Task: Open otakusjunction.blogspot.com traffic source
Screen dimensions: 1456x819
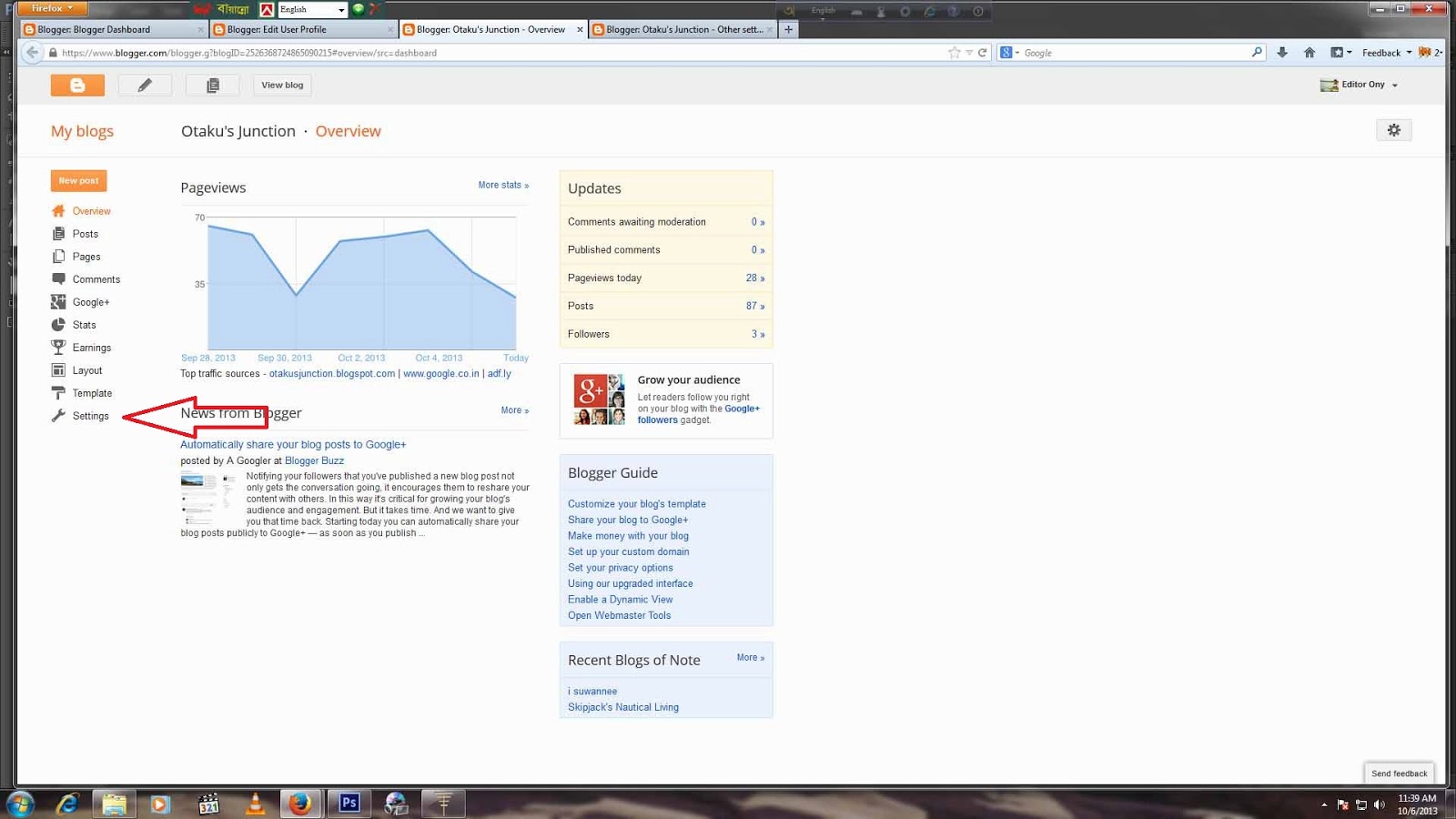Action: [332, 373]
